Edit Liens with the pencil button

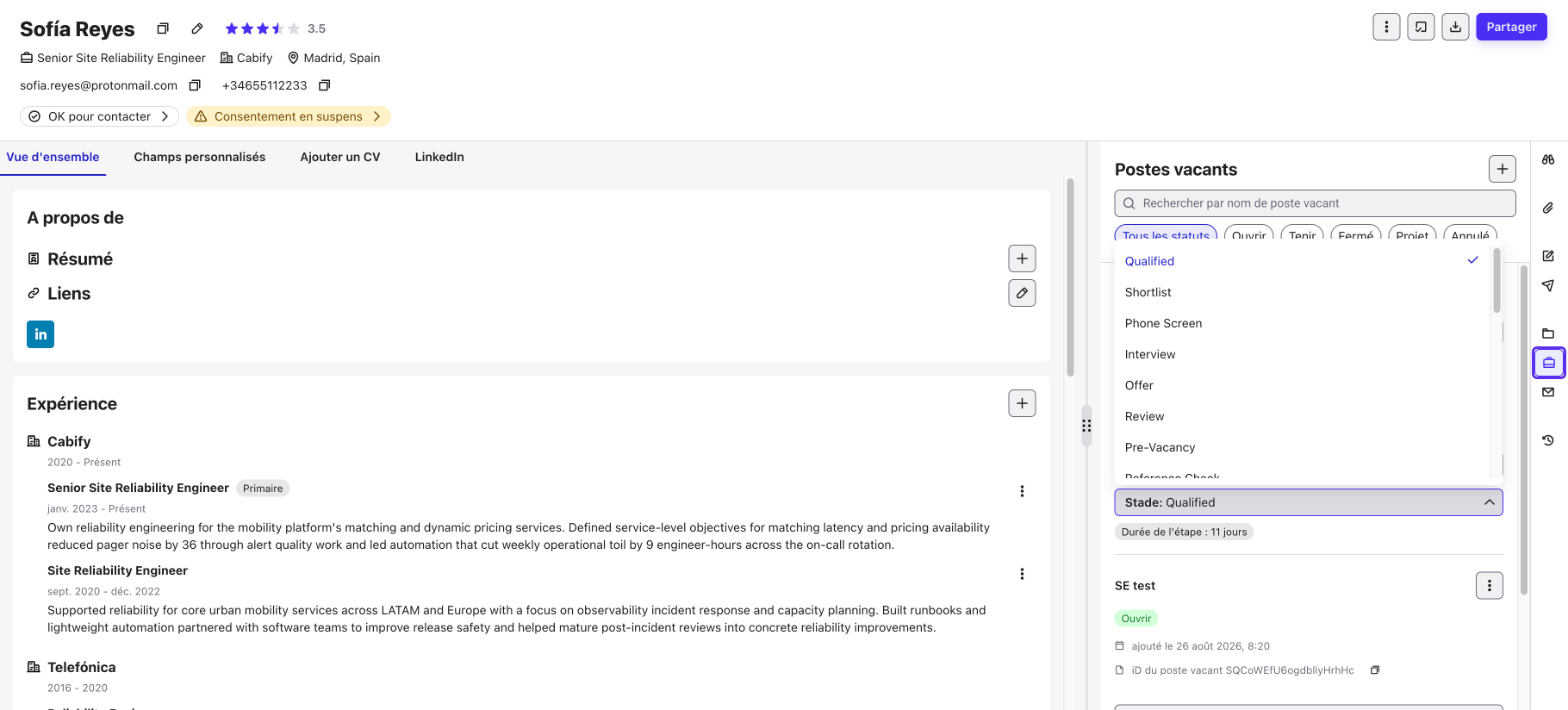point(1022,293)
